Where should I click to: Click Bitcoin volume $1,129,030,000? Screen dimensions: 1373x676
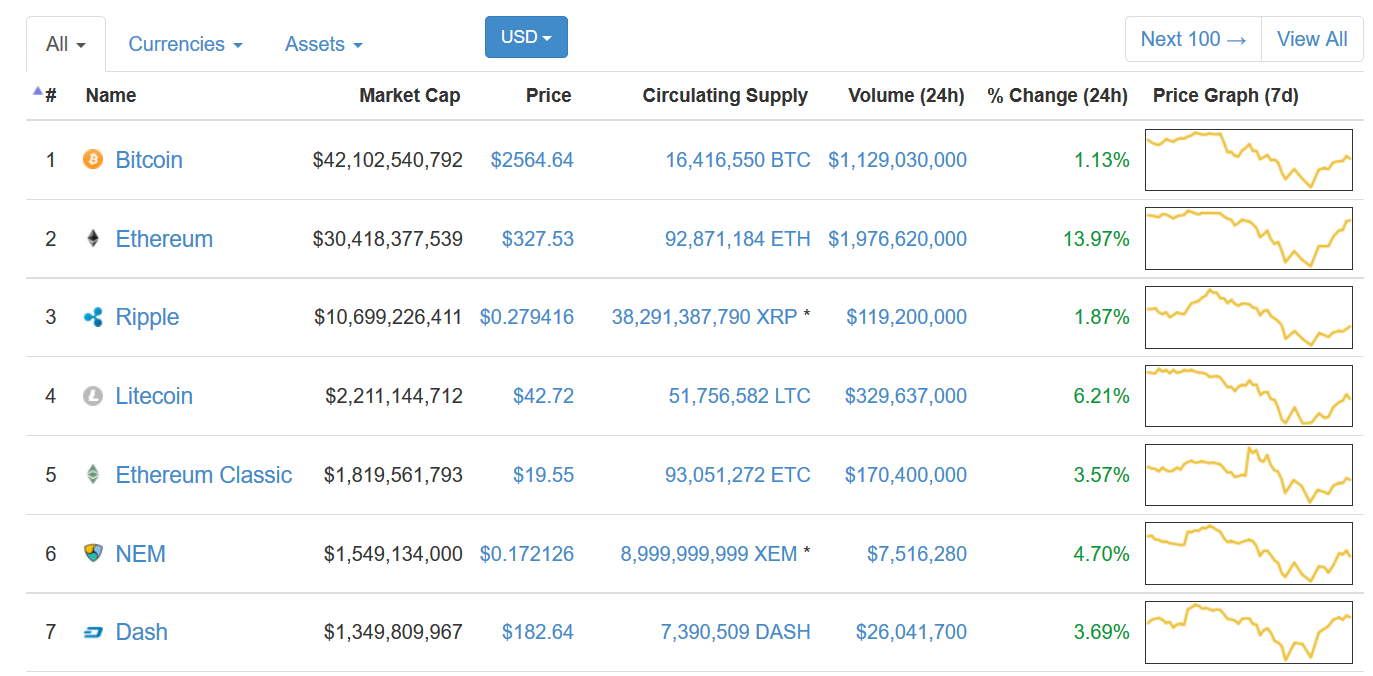[897, 160]
